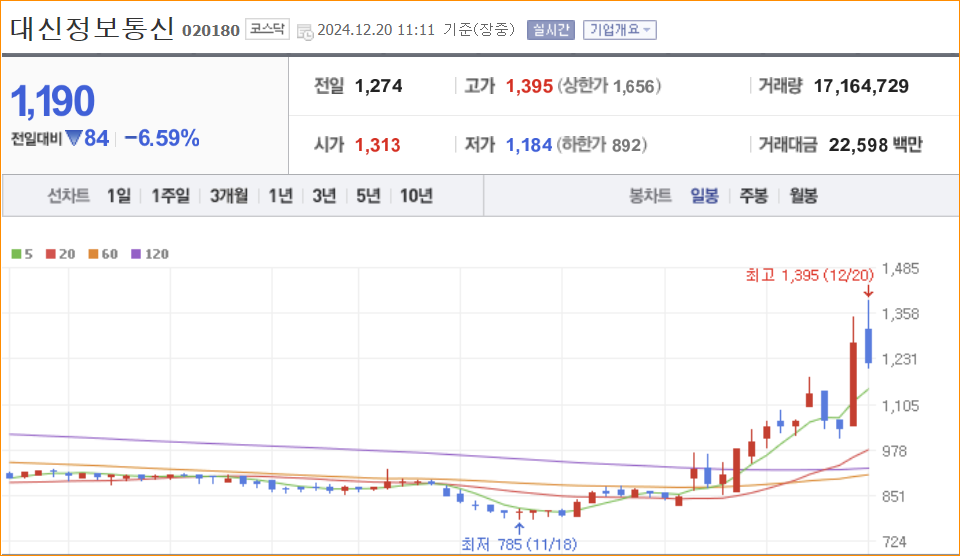Click the 하한가 892 text
The image size is (960, 556).
(602, 145)
